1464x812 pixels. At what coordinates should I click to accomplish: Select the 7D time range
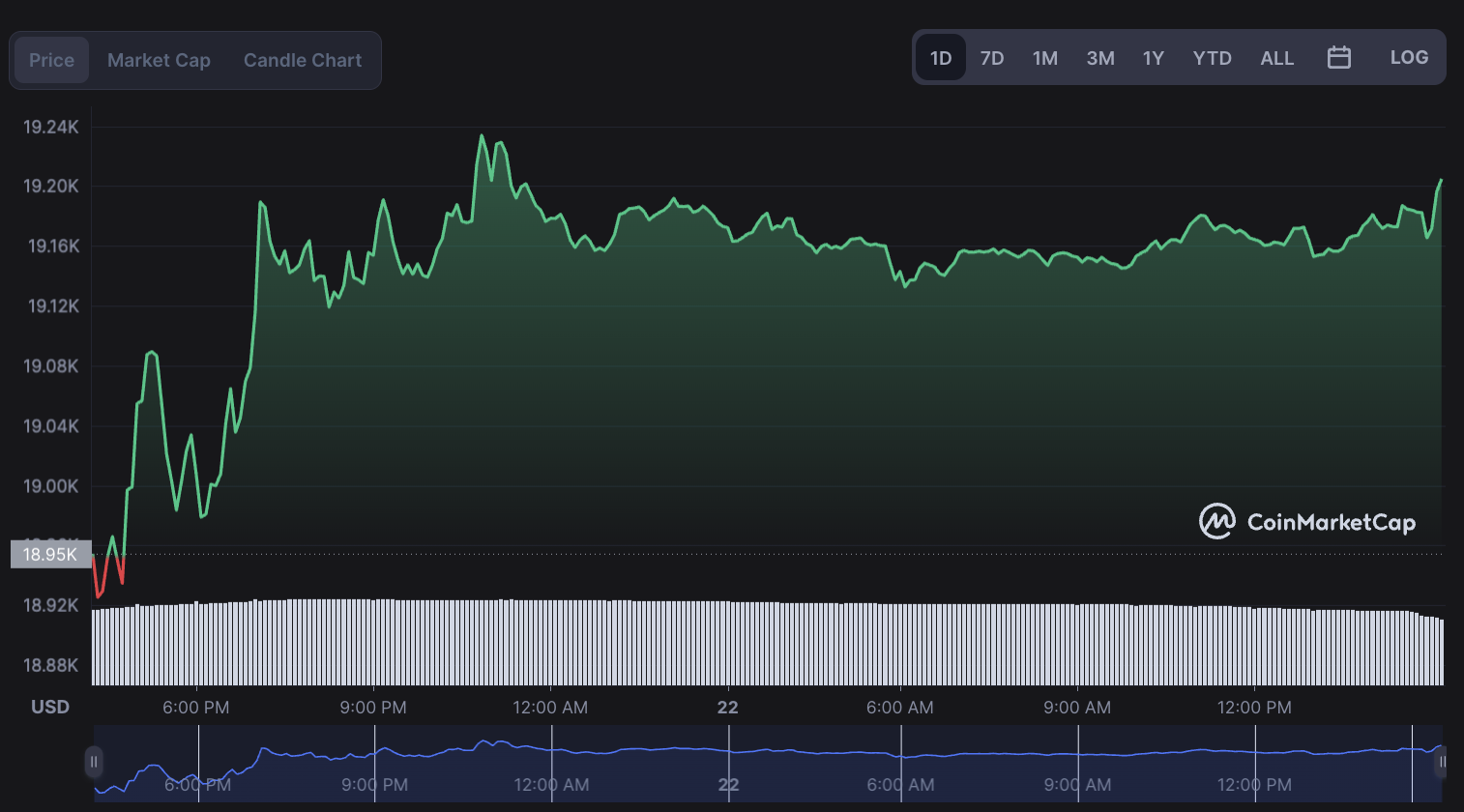992,58
